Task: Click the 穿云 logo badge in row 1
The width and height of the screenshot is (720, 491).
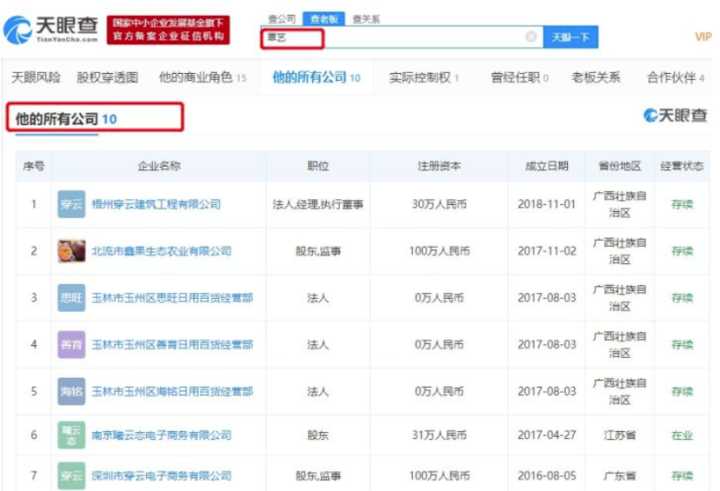Action: (x=71, y=204)
